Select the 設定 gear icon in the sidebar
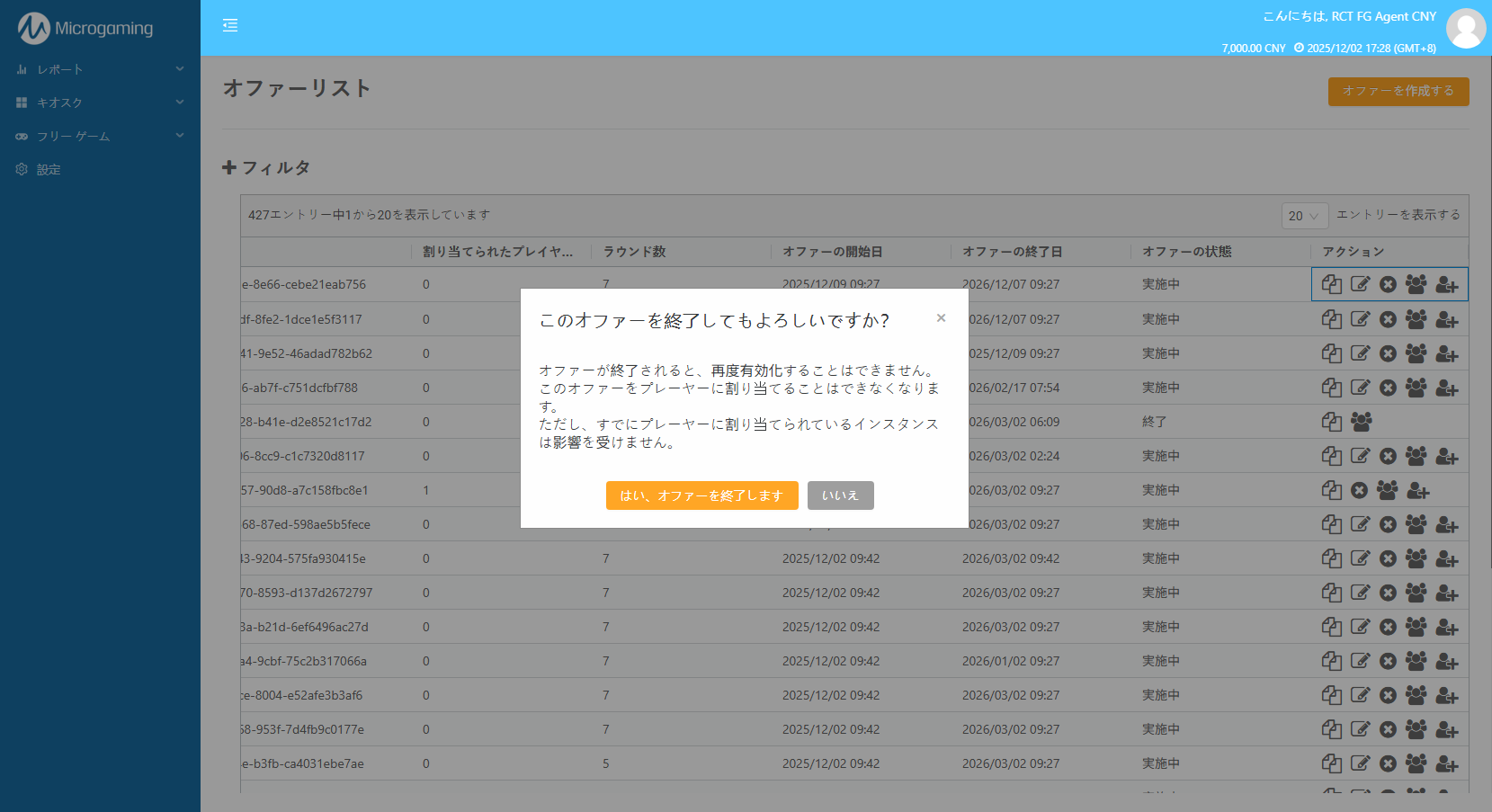Viewport: 1492px width, 812px height. click(x=22, y=169)
